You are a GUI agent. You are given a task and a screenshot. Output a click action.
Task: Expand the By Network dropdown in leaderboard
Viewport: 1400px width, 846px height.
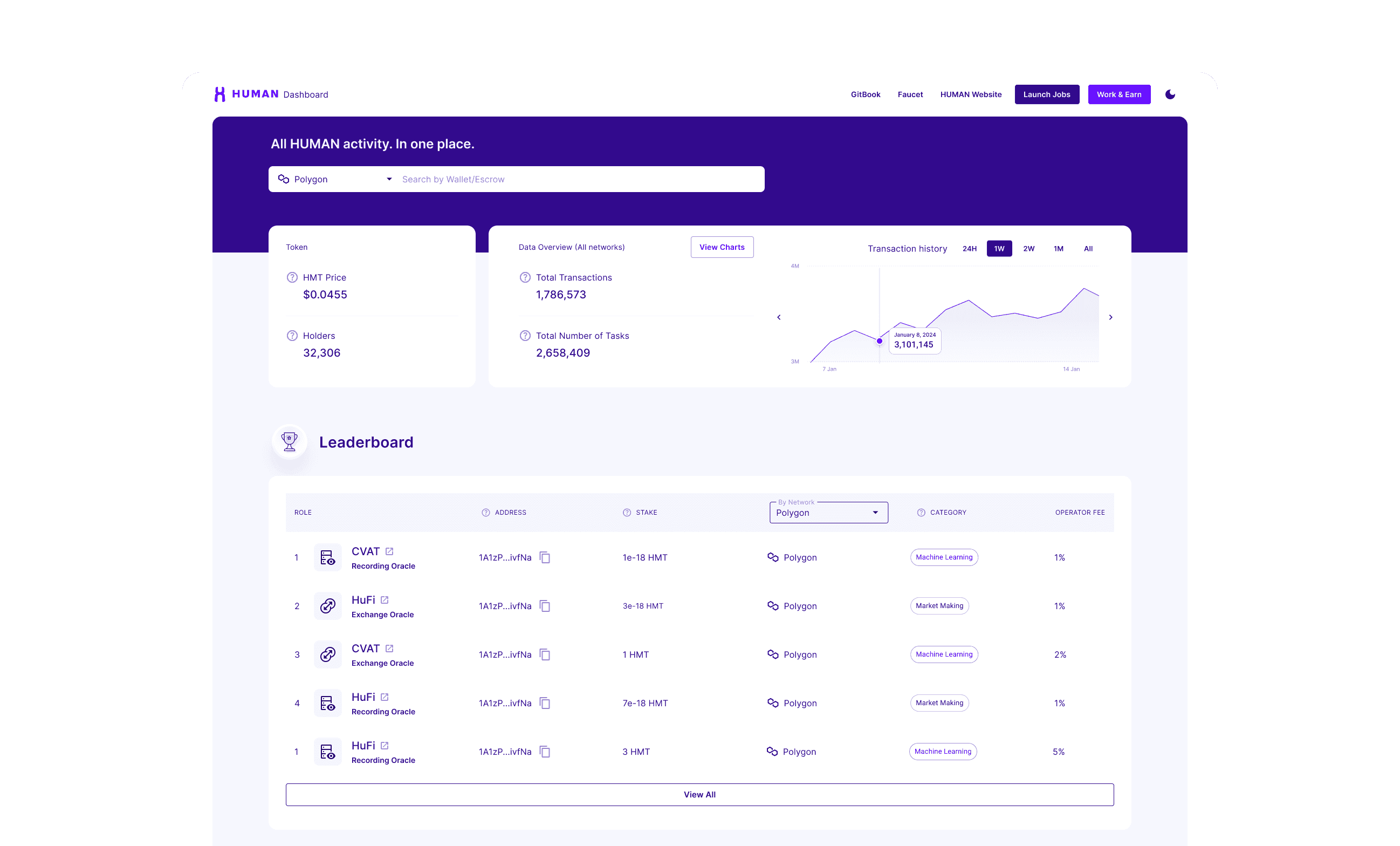tap(828, 512)
